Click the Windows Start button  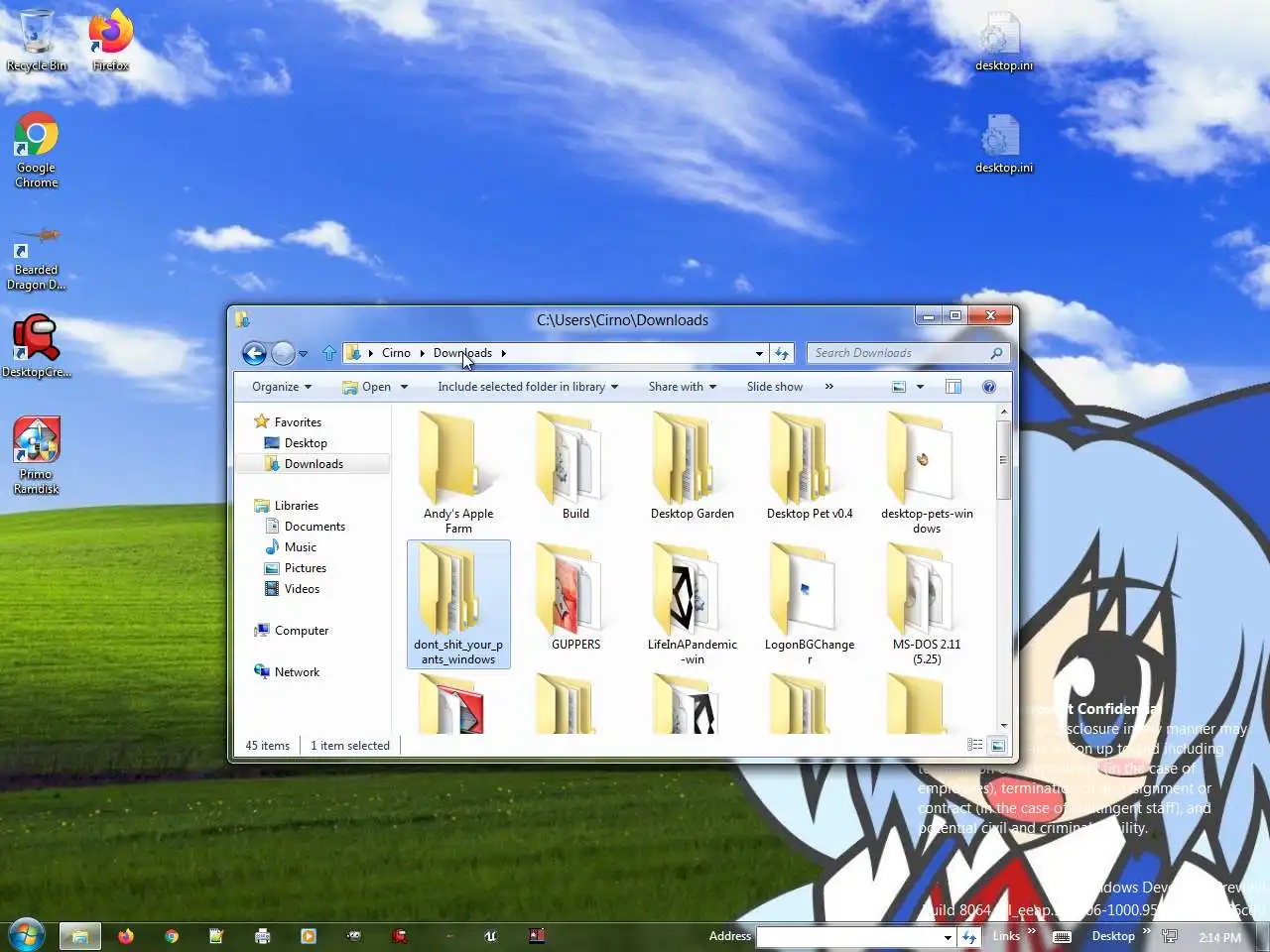coord(26,934)
